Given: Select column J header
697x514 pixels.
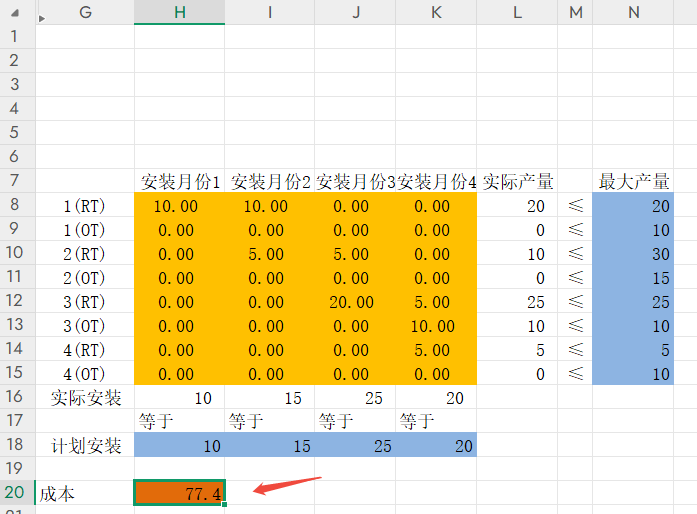Looking at the screenshot, I should pos(355,12).
